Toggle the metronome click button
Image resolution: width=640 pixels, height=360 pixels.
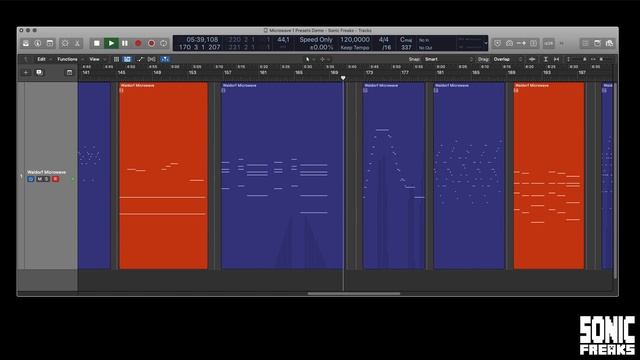562,43
